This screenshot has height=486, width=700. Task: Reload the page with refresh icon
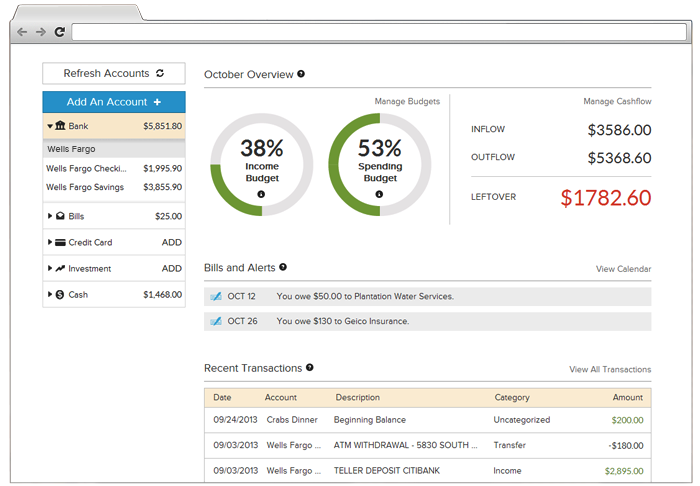tap(59, 32)
